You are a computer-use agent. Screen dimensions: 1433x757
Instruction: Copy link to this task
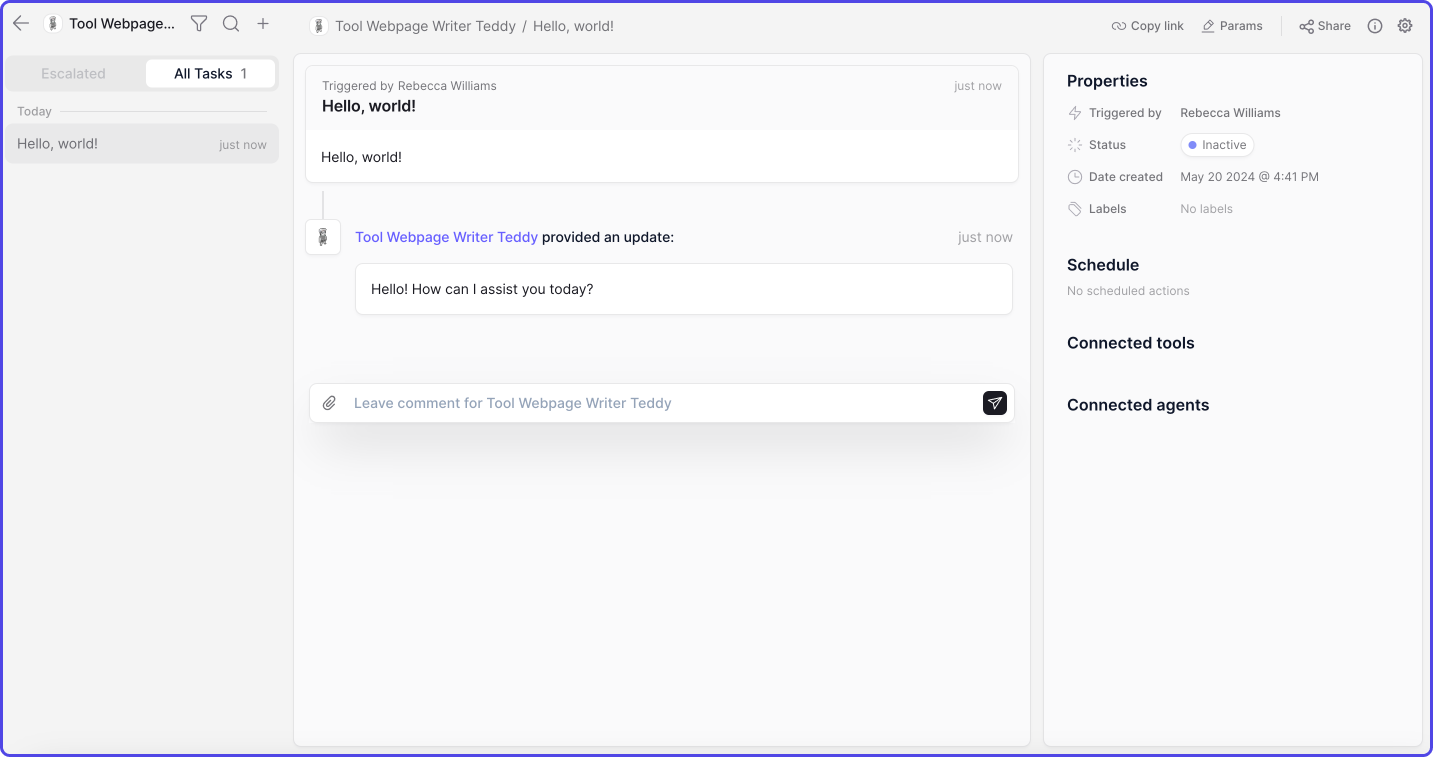(1148, 26)
